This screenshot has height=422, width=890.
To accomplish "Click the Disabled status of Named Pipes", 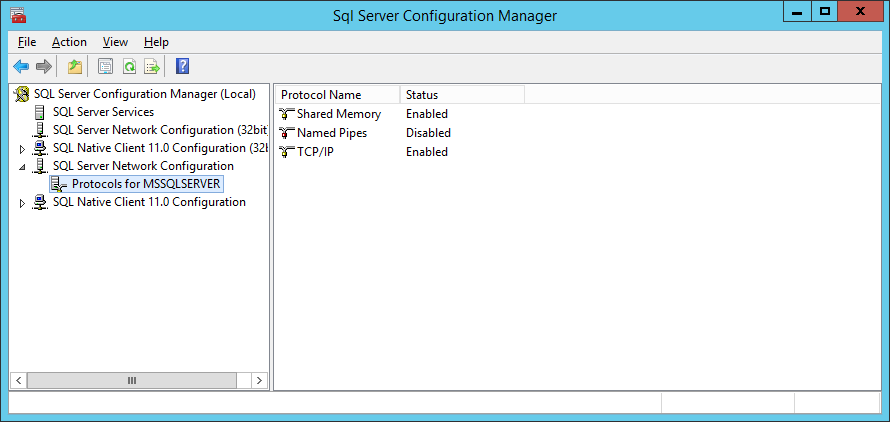I will coord(429,133).
